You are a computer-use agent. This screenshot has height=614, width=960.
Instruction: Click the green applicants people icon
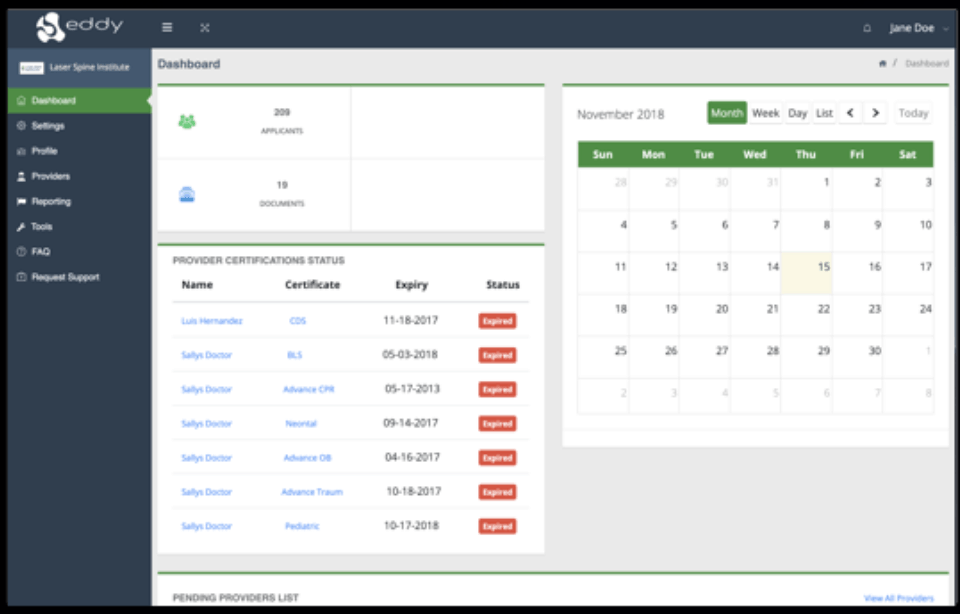[x=187, y=122]
